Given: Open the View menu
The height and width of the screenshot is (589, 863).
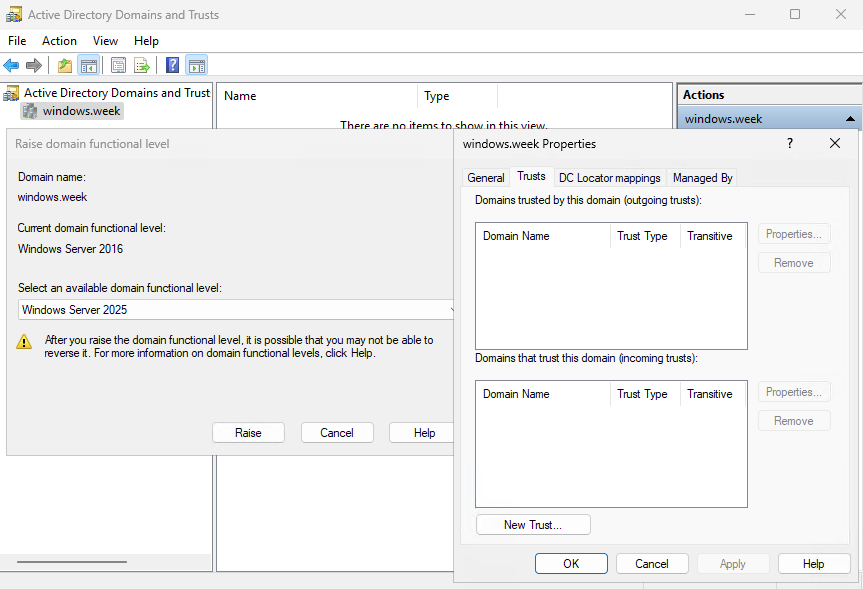Looking at the screenshot, I should click(x=105, y=41).
